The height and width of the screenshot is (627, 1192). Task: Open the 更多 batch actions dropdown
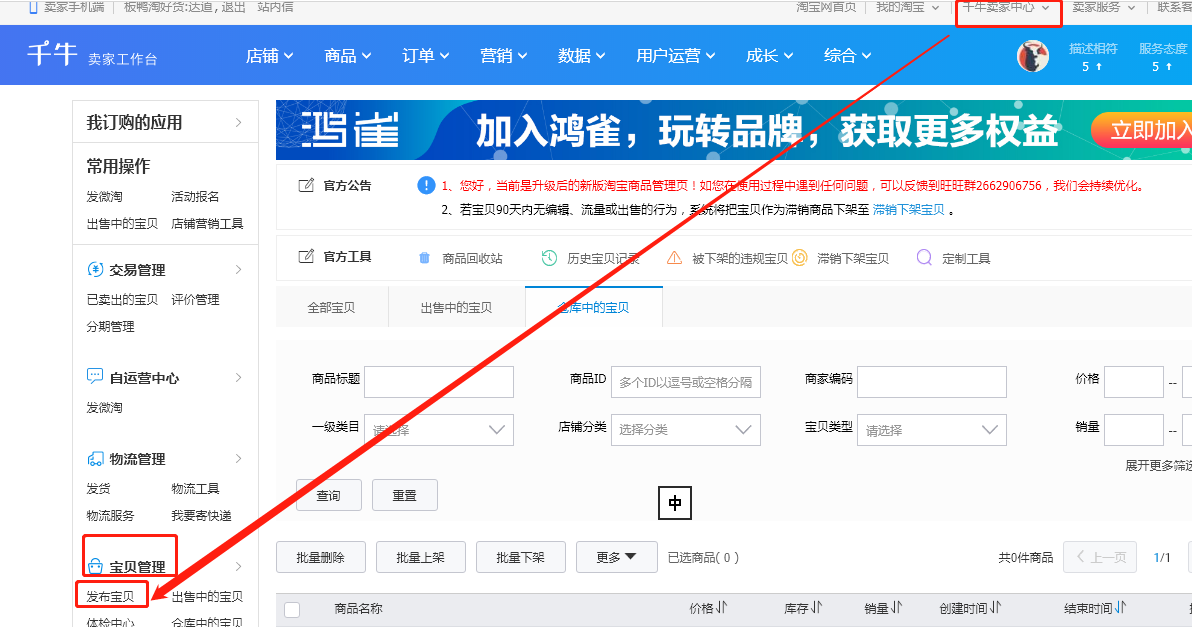617,557
